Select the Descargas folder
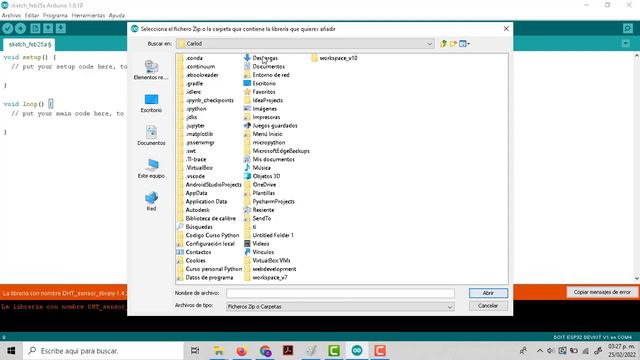This screenshot has width=640, height=360. point(261,58)
